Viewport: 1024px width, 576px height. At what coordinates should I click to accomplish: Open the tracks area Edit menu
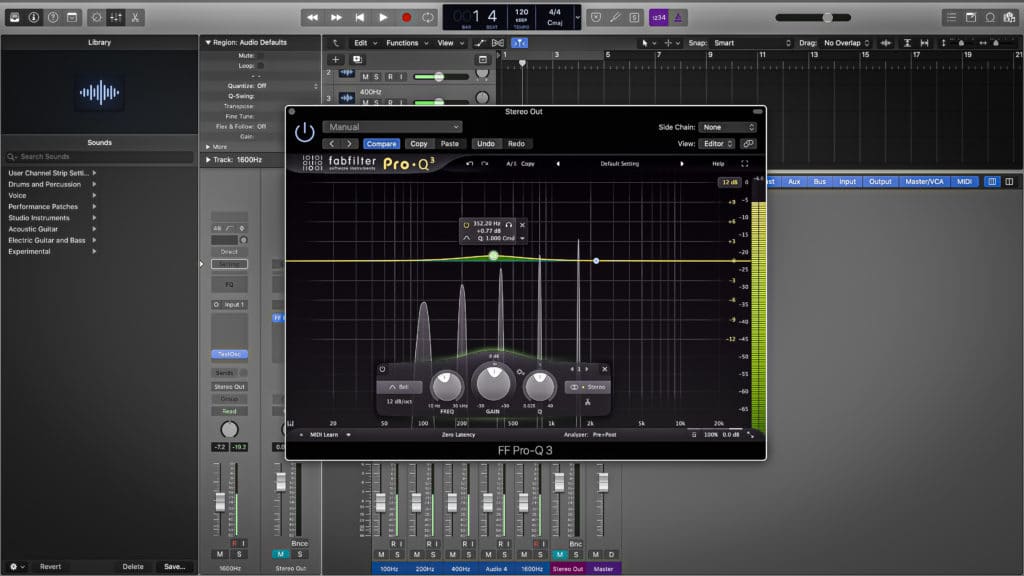[366, 43]
